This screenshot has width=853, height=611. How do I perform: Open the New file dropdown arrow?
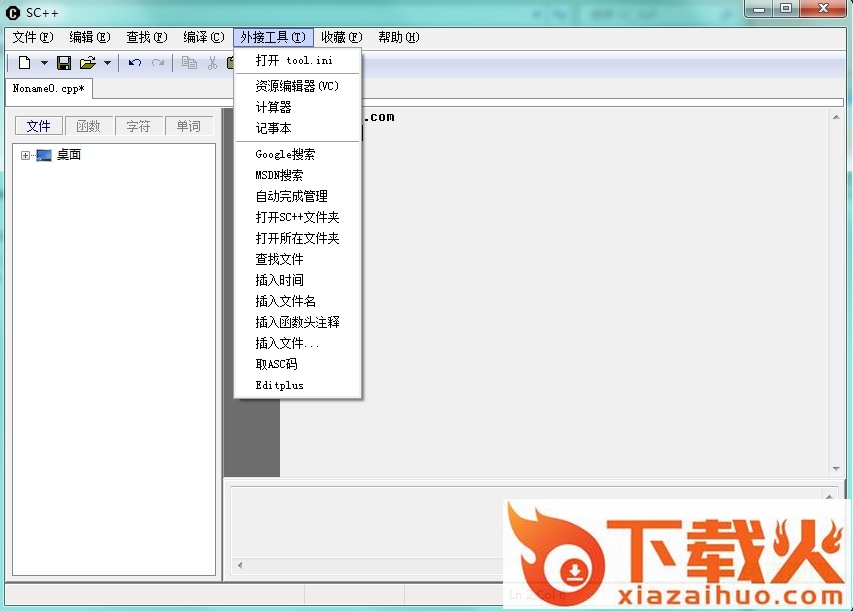tap(44, 63)
